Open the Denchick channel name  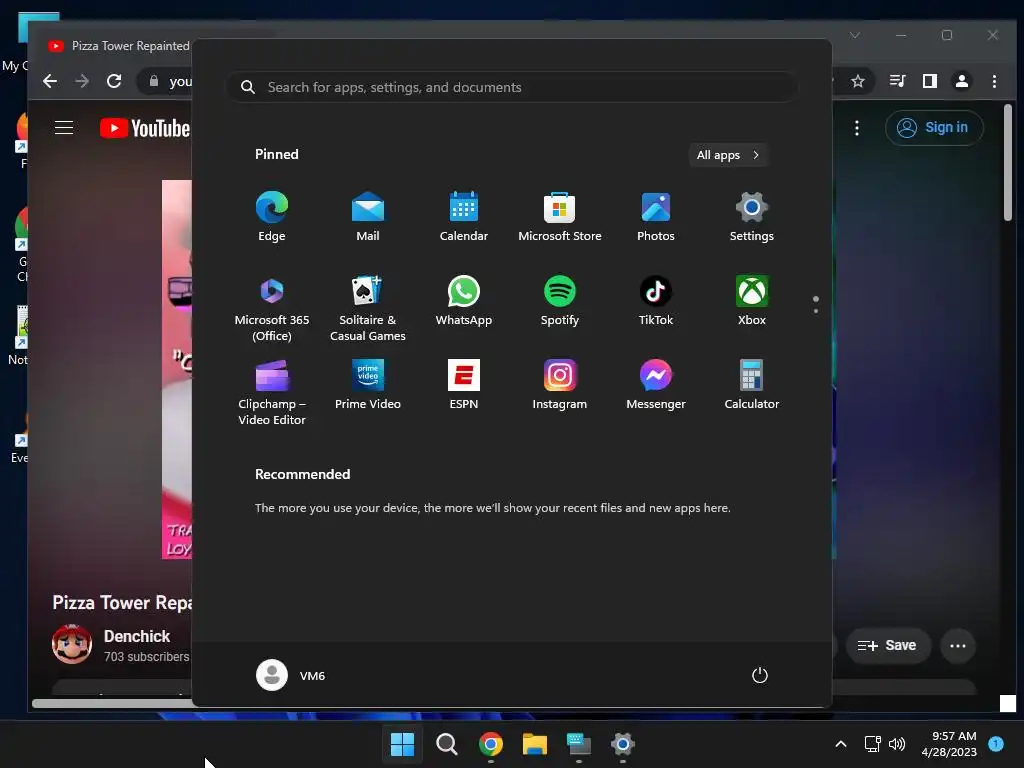(136, 636)
